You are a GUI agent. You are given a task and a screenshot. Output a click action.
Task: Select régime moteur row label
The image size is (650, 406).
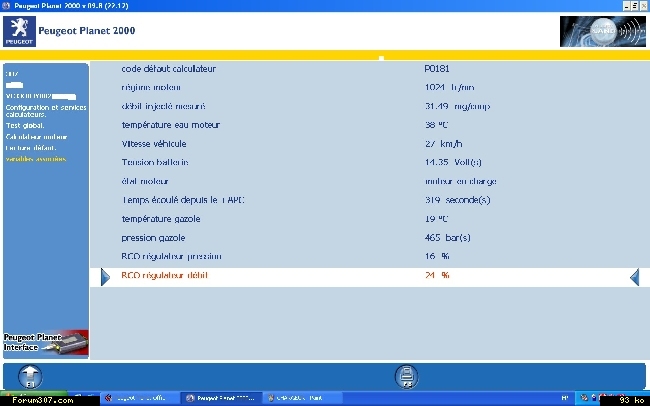click(x=151, y=88)
